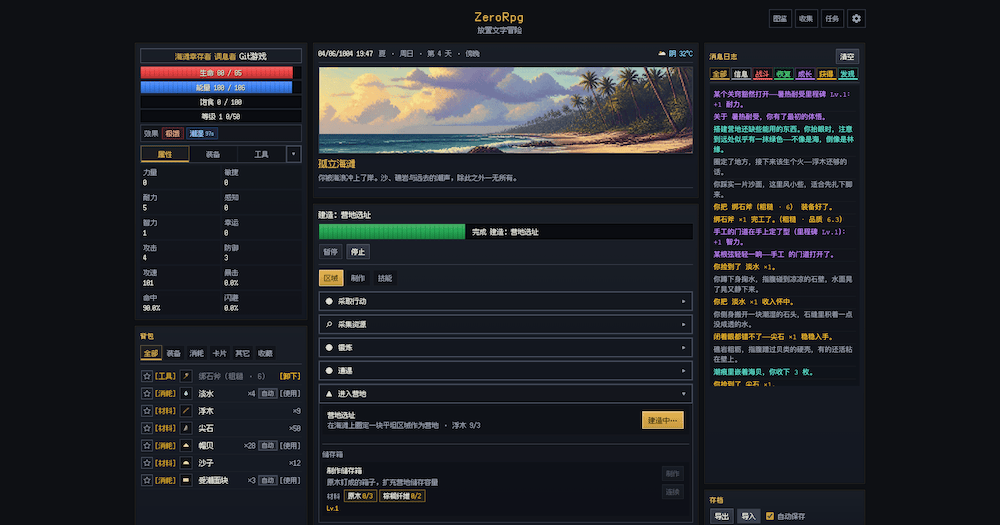Click the 建造中 build button
Screen dimensions: 1000x525
point(663,420)
